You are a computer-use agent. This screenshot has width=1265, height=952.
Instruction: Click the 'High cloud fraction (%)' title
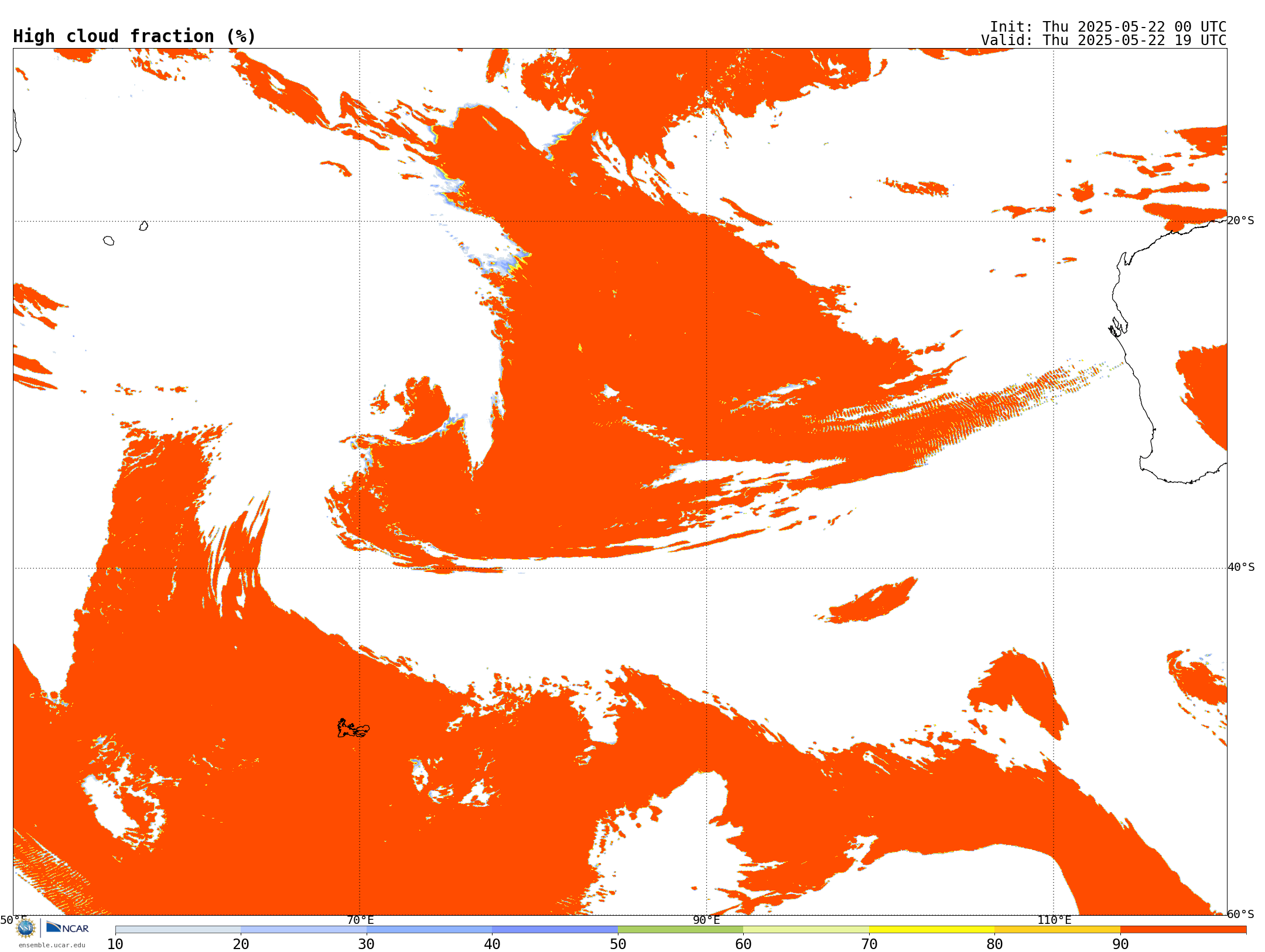tap(135, 36)
